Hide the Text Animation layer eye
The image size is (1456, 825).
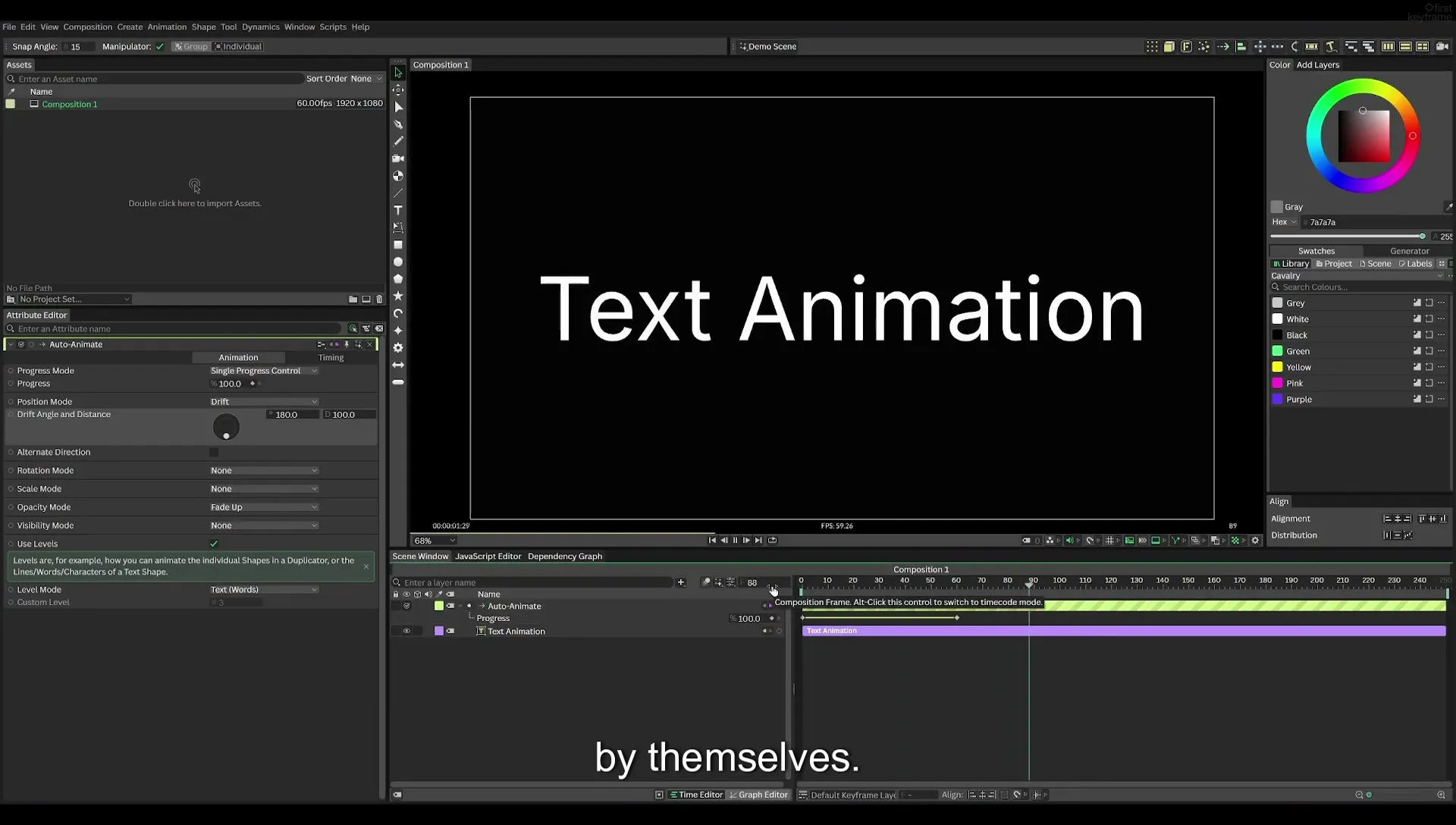click(x=406, y=631)
